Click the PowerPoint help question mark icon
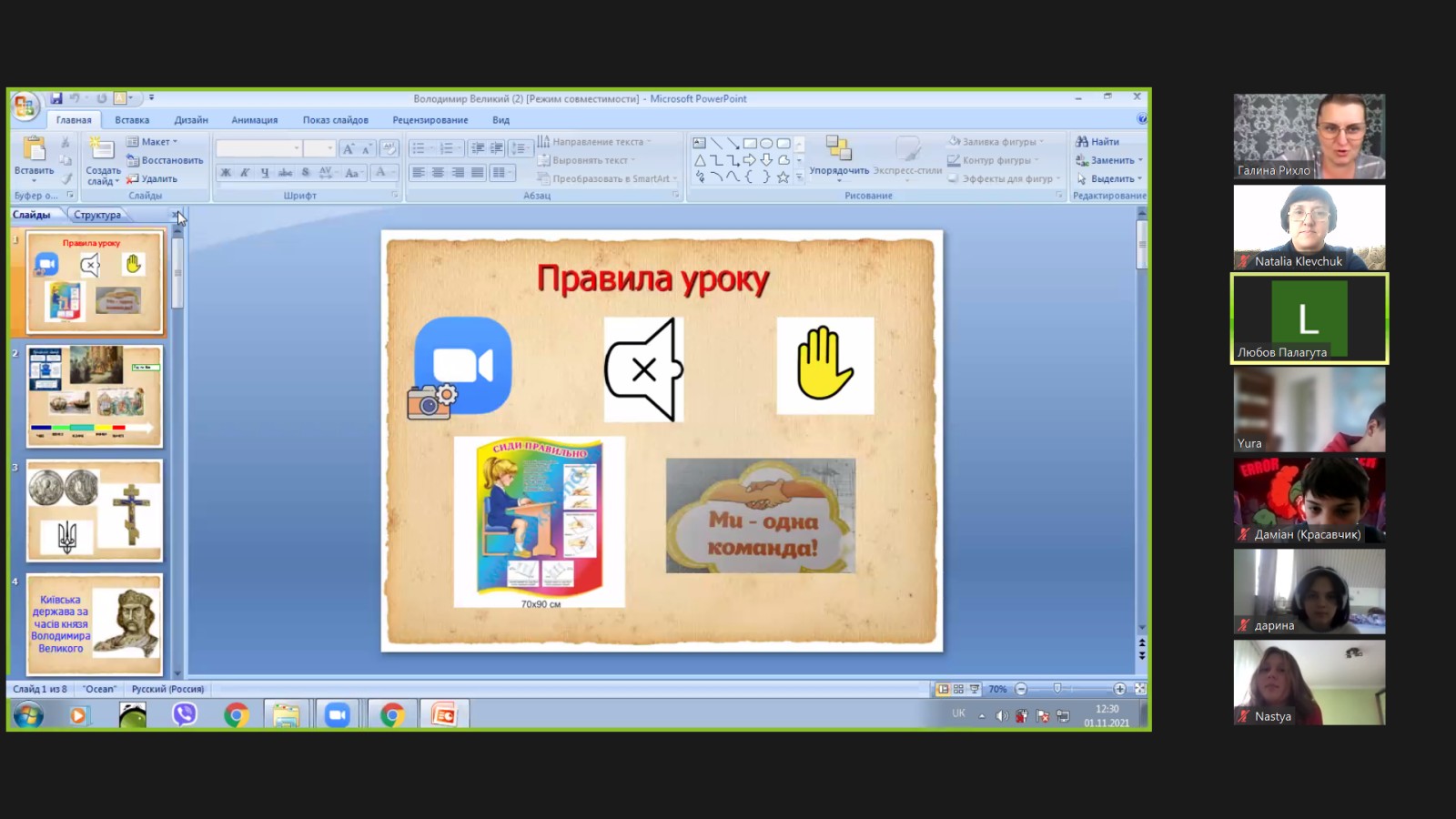 (1141, 119)
